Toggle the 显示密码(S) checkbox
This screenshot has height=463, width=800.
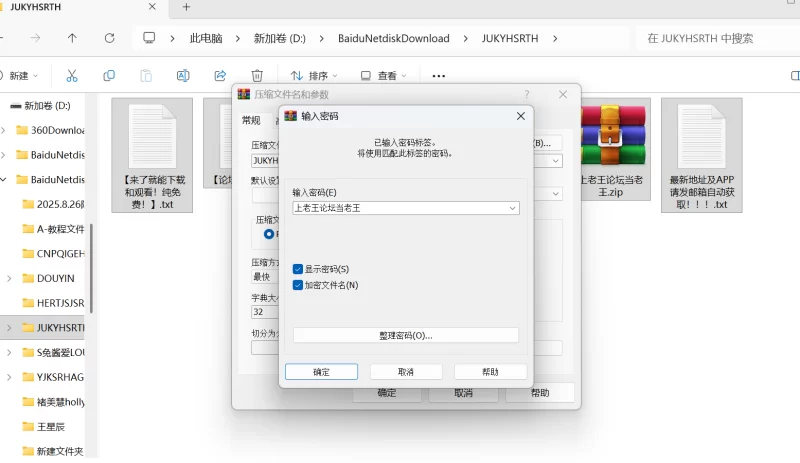[x=298, y=269]
